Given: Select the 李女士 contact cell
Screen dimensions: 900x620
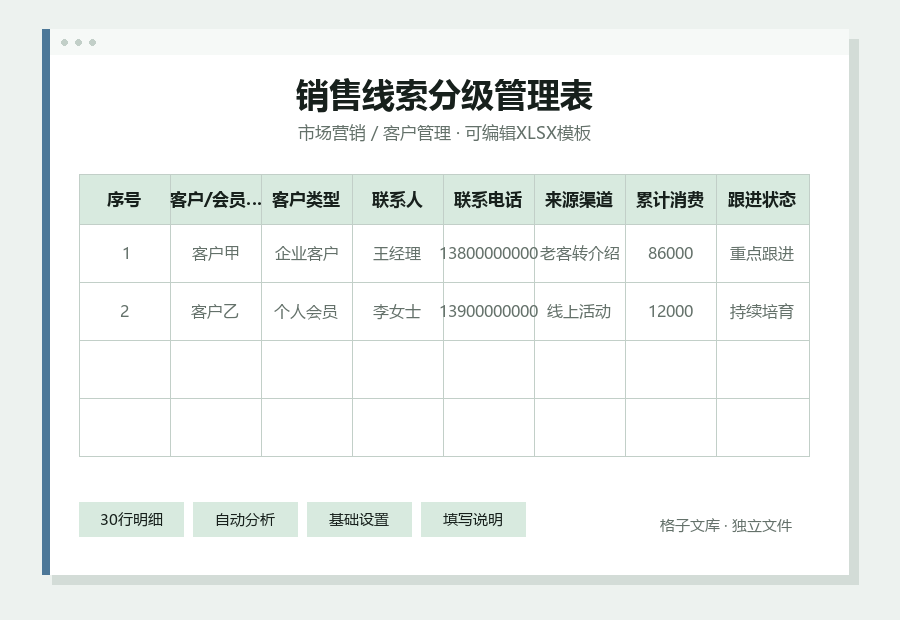Looking at the screenshot, I should [398, 311].
